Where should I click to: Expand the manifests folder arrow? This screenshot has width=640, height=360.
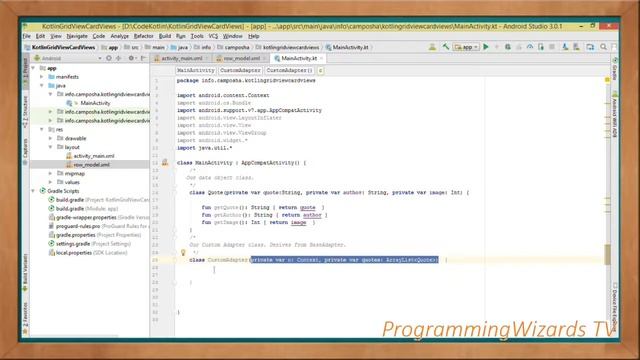pos(42,77)
